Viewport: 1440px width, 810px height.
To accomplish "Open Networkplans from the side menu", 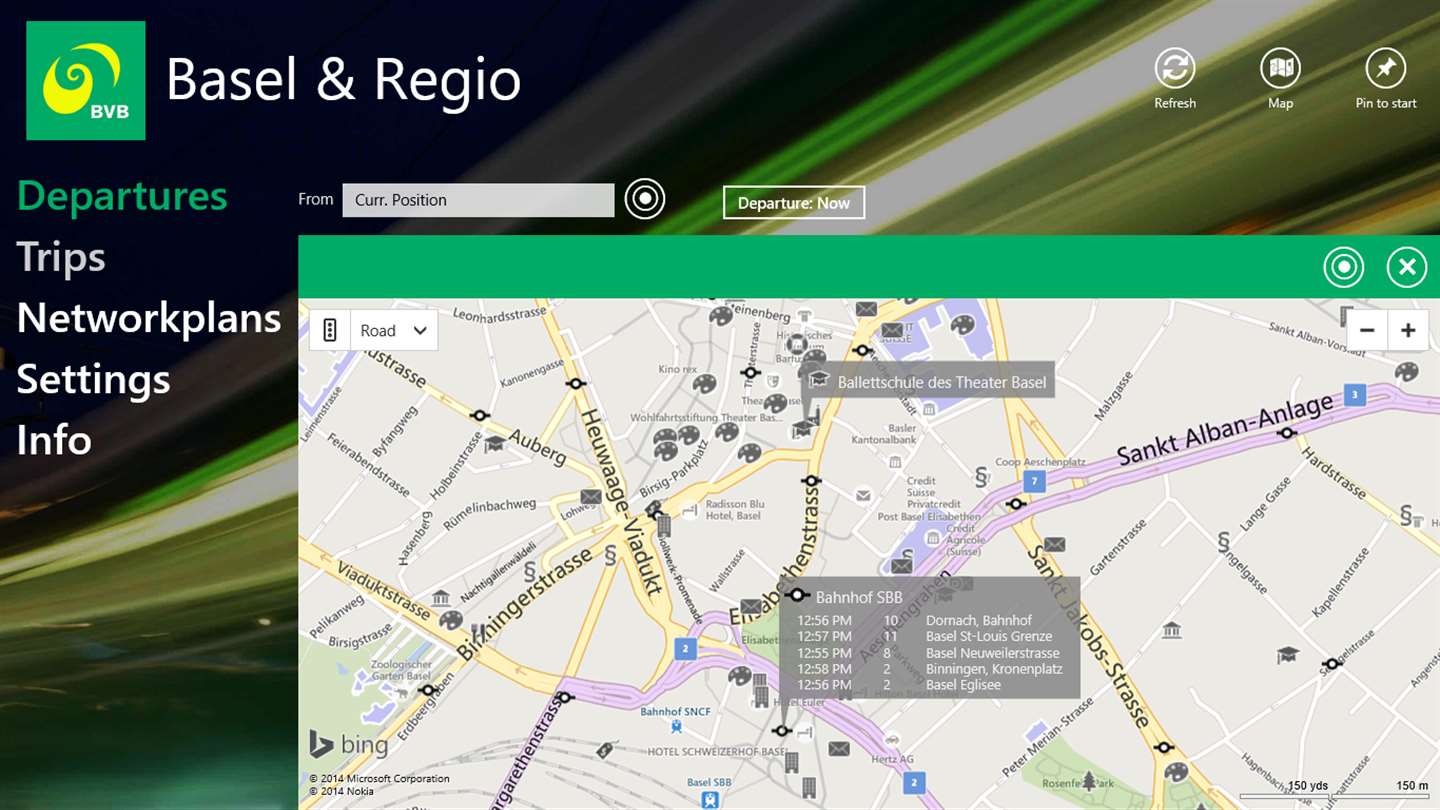I will (x=149, y=318).
